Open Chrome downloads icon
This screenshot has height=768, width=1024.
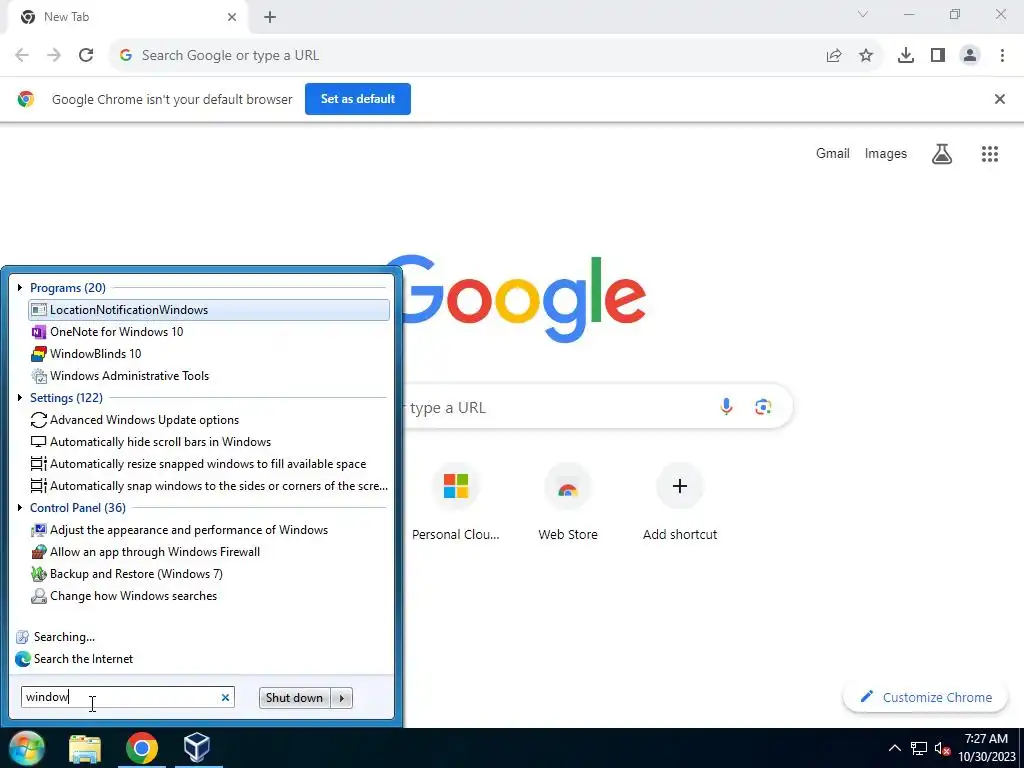(906, 56)
